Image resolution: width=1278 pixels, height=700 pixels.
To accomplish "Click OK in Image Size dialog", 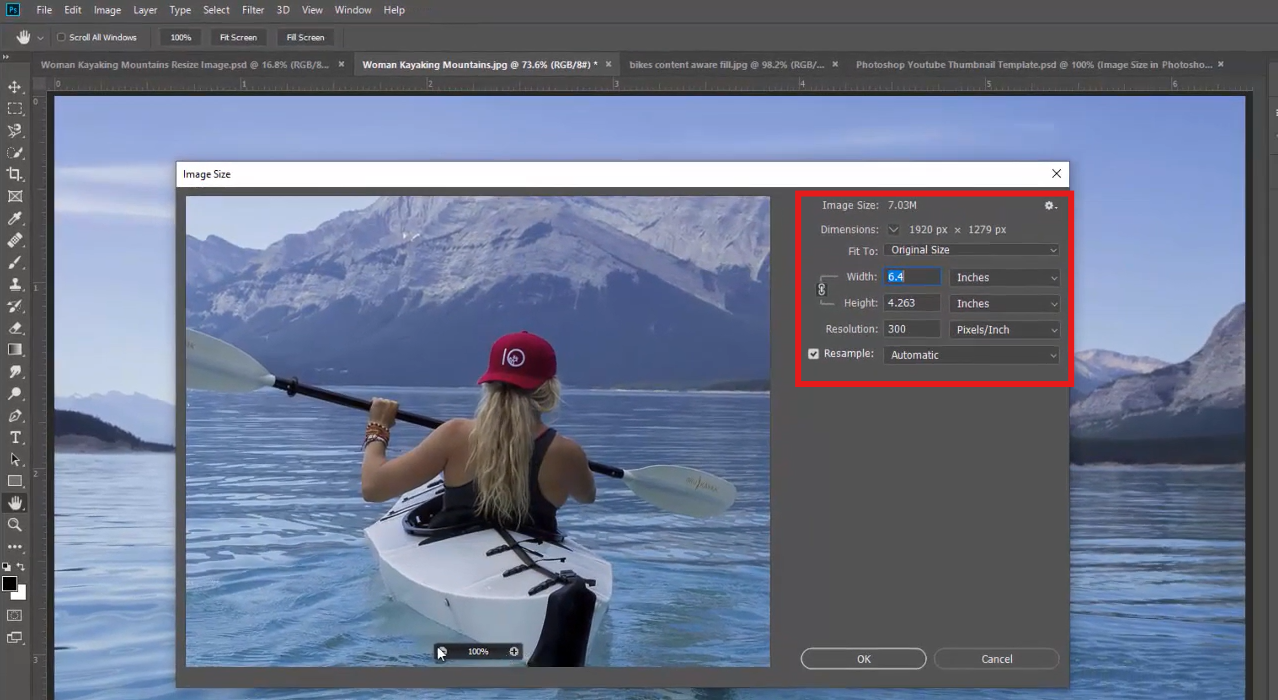I will pyautogui.click(x=864, y=659).
